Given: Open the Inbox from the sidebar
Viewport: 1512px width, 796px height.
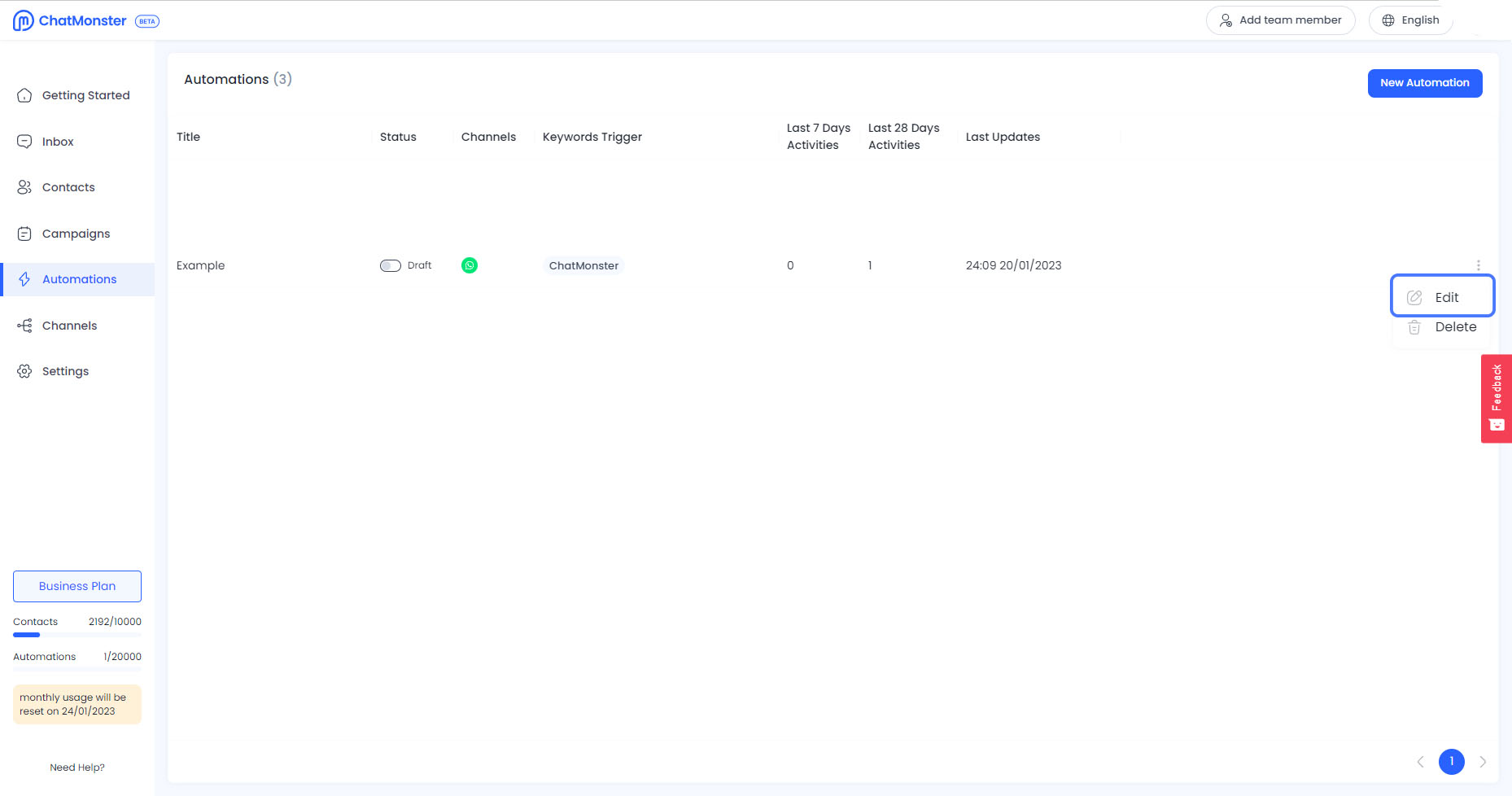Looking at the screenshot, I should [58, 142].
